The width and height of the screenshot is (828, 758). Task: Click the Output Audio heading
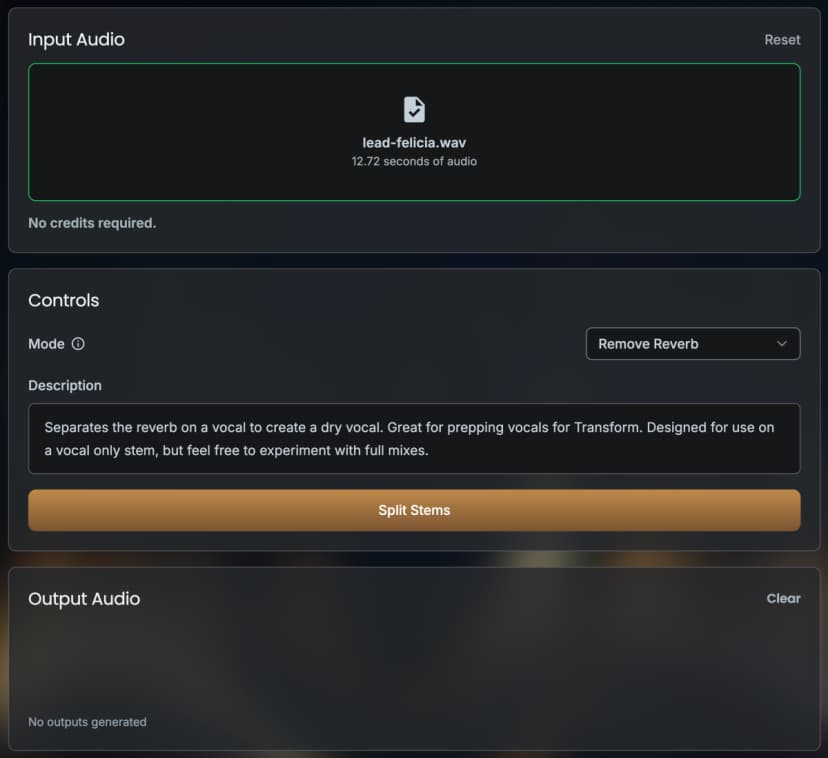84,598
